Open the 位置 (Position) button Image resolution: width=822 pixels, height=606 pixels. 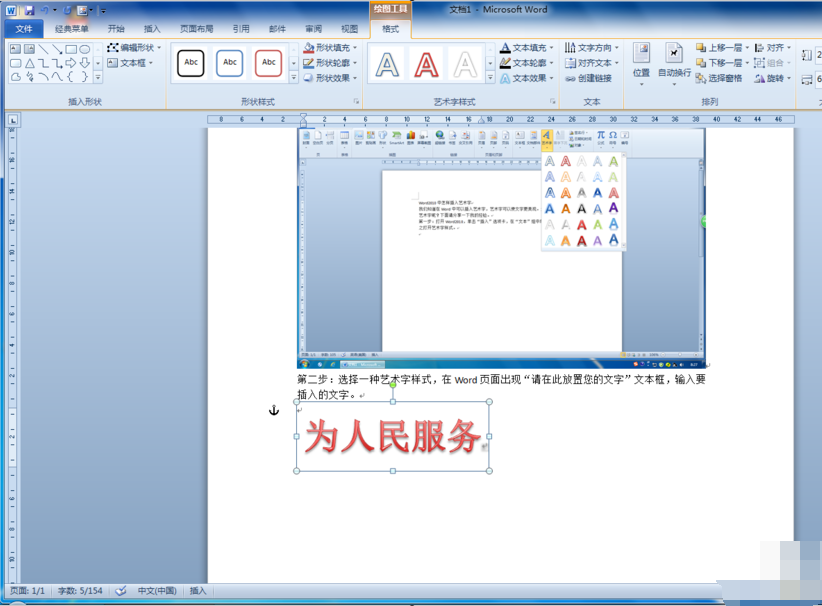[641, 63]
